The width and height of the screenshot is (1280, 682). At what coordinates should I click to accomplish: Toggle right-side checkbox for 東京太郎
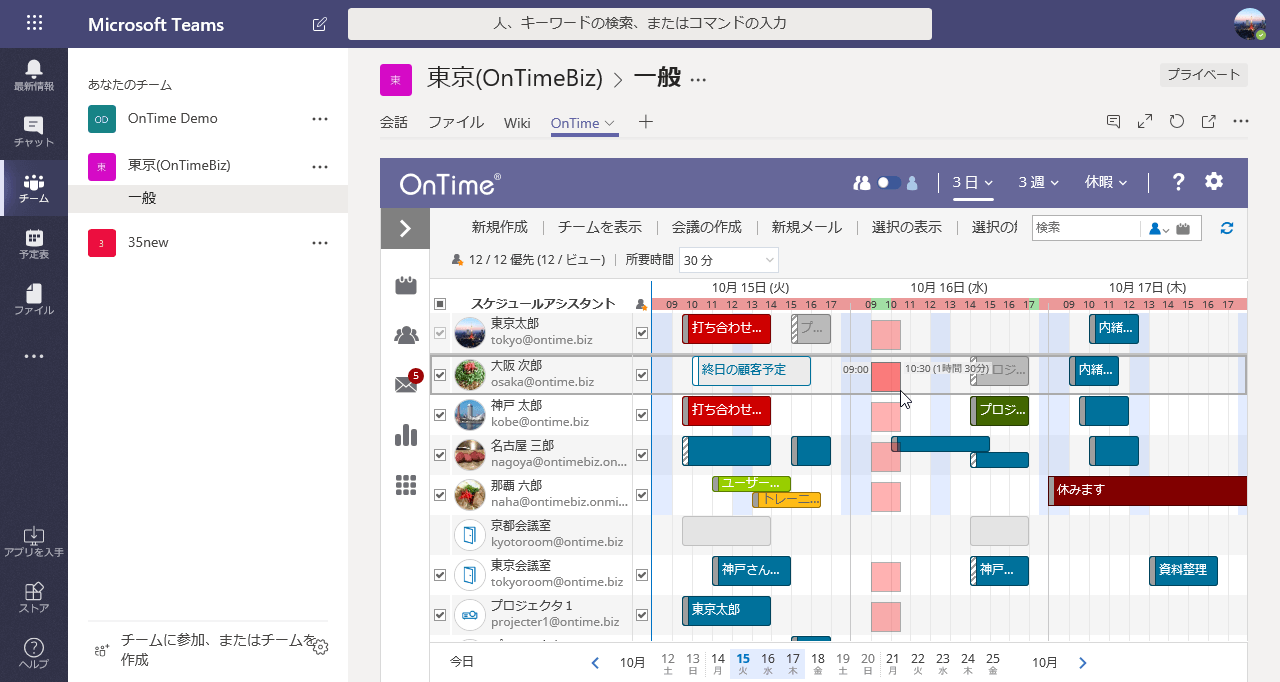pyautogui.click(x=642, y=333)
